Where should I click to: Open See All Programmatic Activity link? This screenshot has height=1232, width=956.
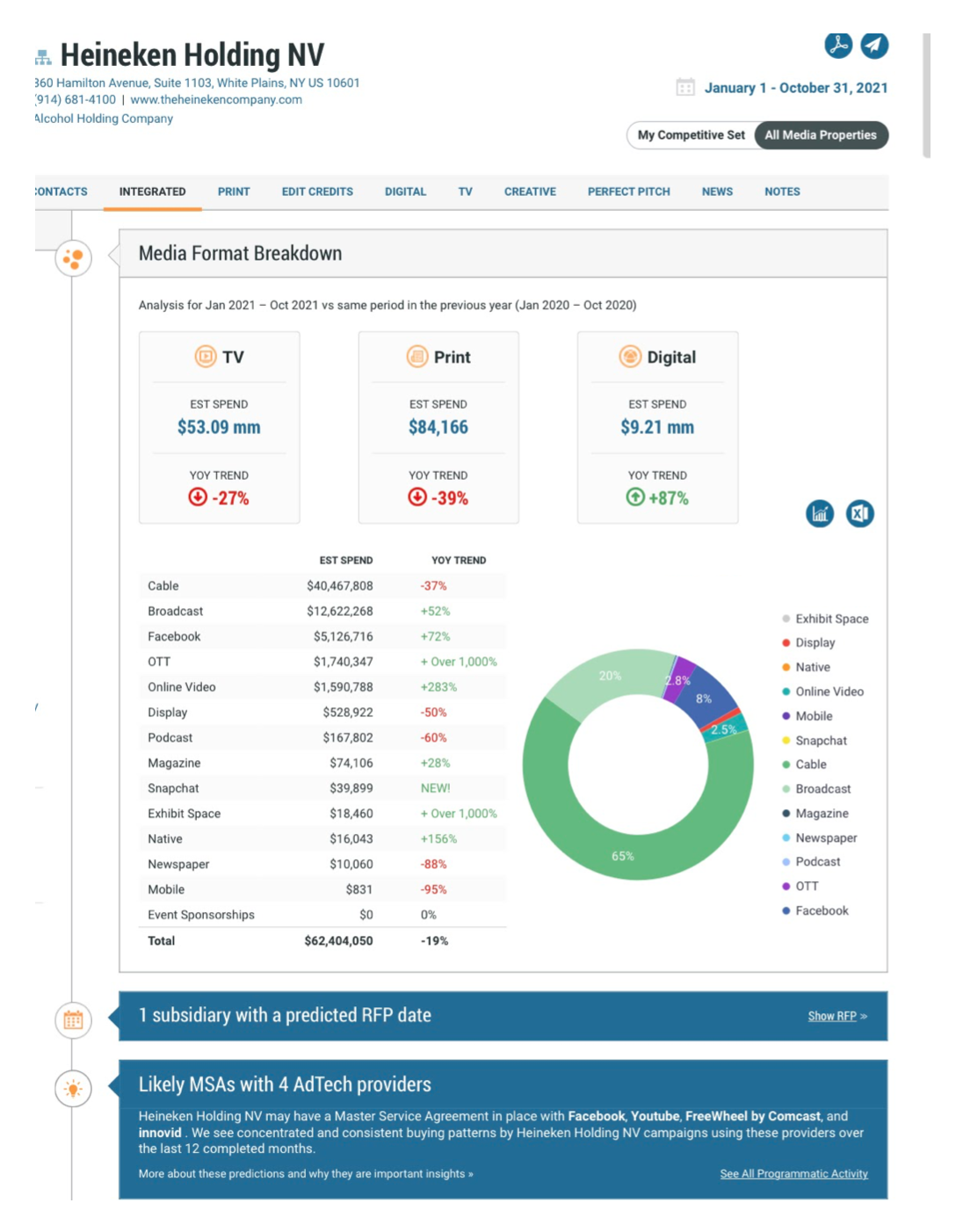tap(793, 1174)
